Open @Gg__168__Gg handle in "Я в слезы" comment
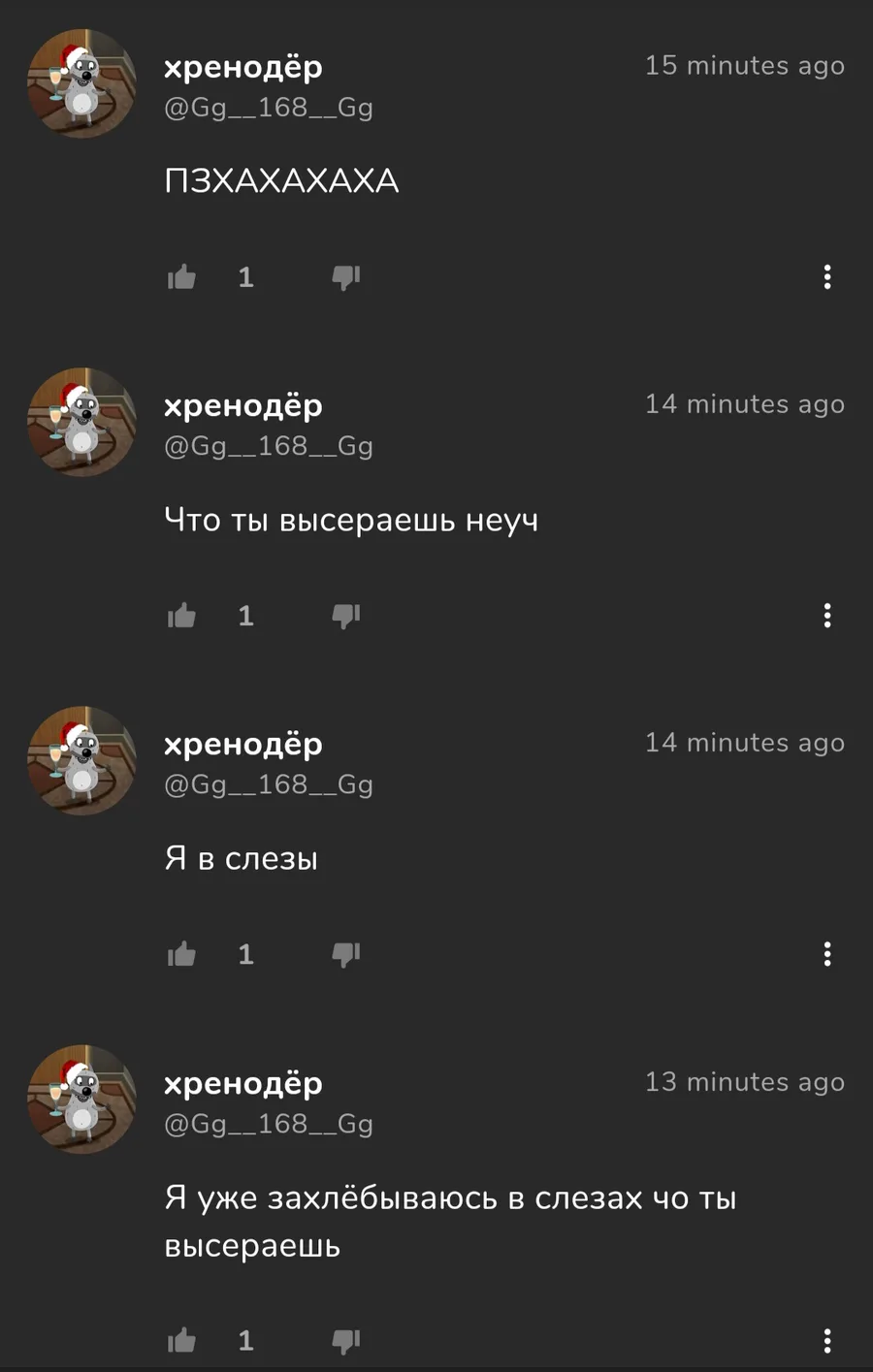Viewport: 873px width, 1372px height. [269, 784]
